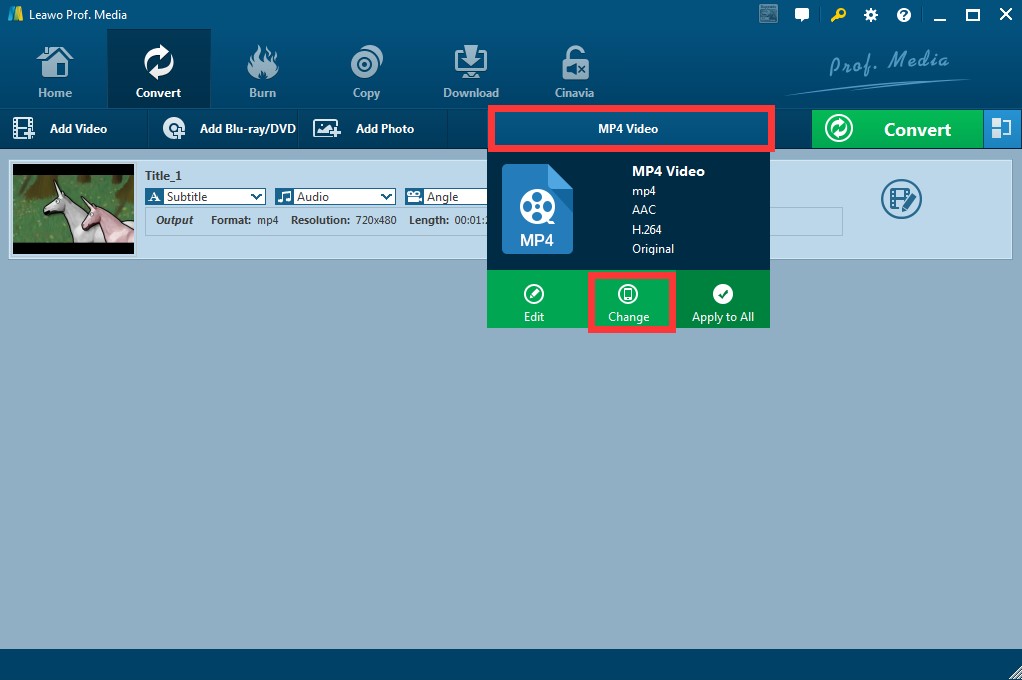Screen dimensions: 1022x680
Task: Expand the Subtitle dropdown
Action: pyautogui.click(x=205, y=197)
